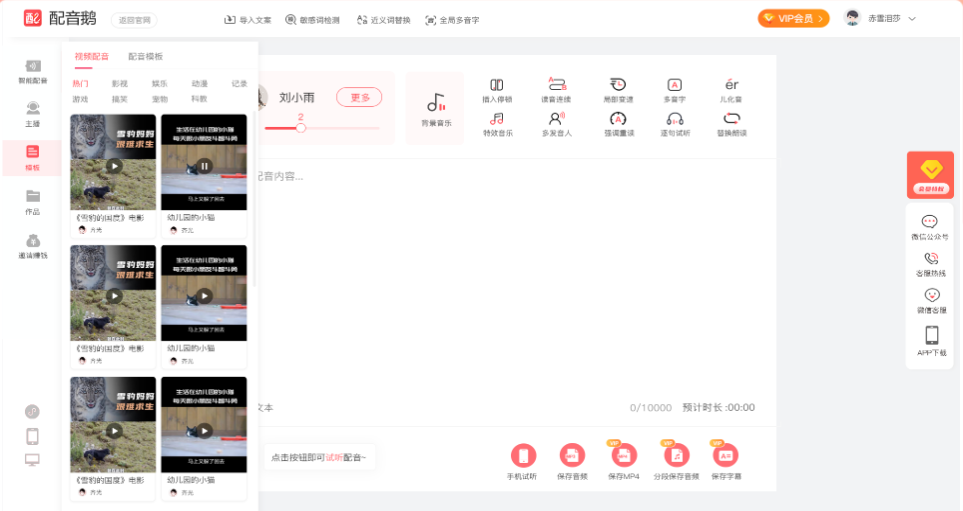Click into the 配音内容 text input area
963x511 pixels.
coord(516,283)
